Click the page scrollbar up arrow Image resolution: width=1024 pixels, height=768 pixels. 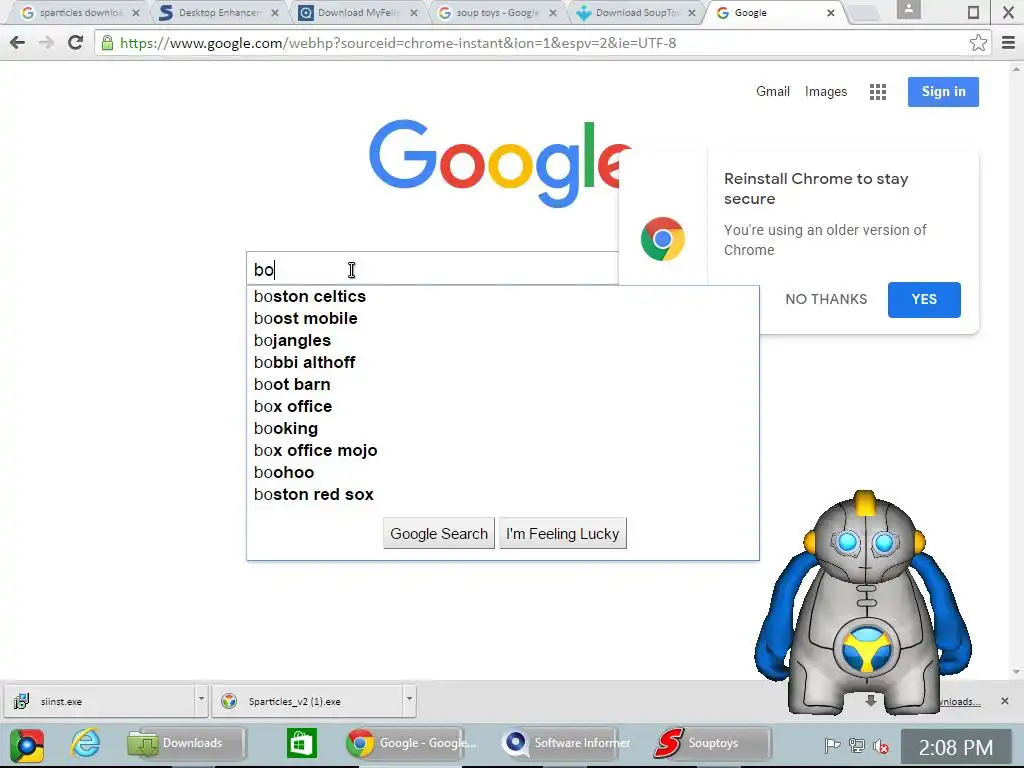tap(1016, 68)
